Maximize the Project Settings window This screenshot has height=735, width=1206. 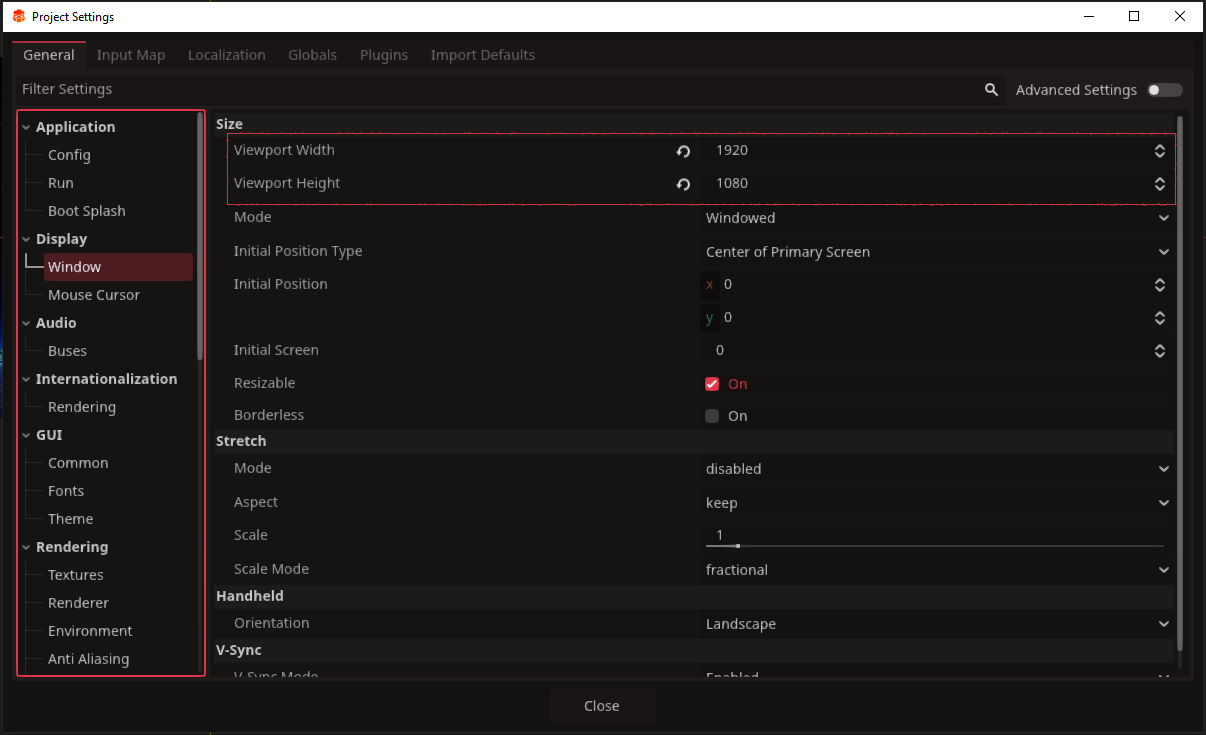1134,16
